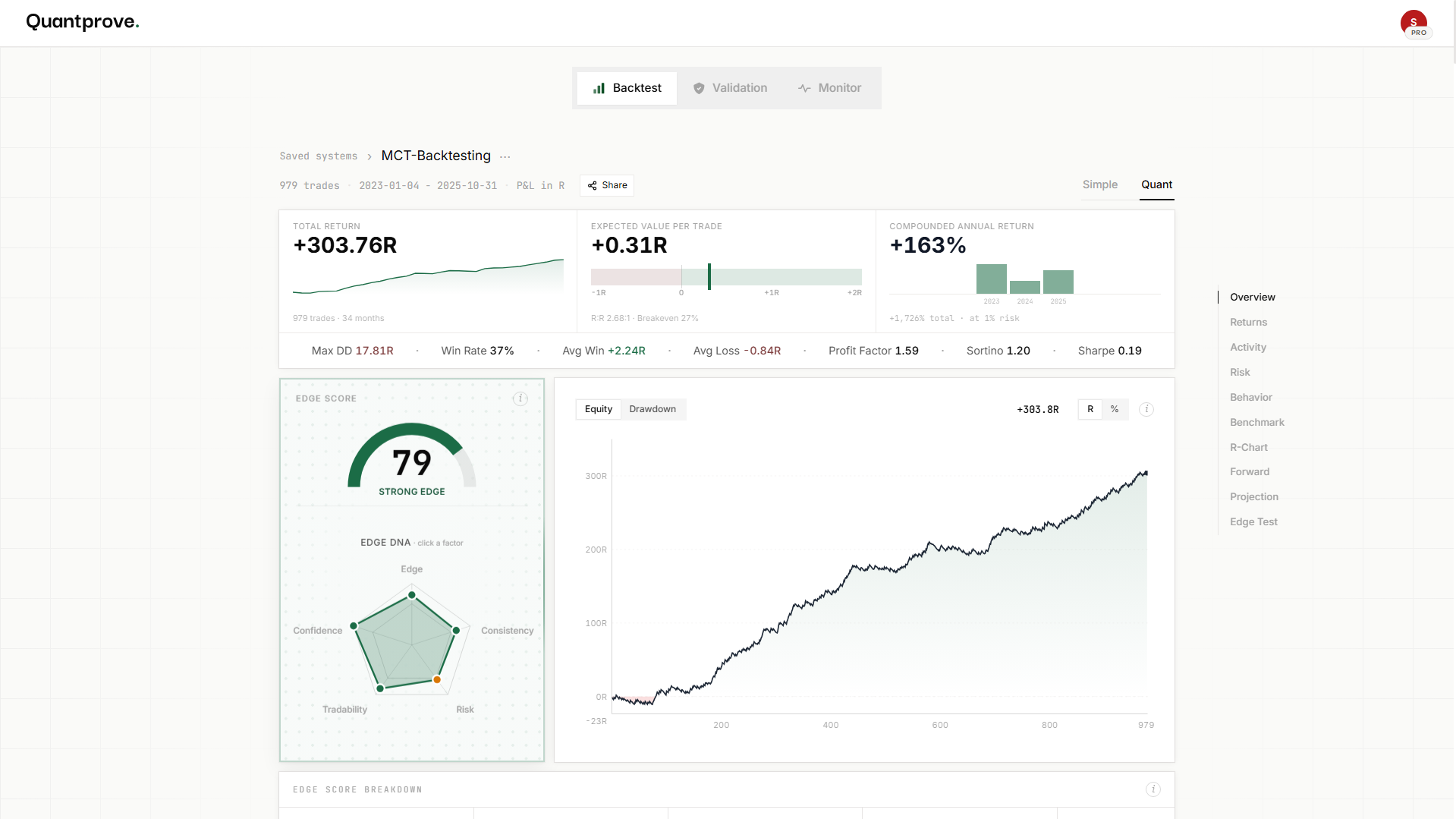Jump to Benchmark section
This screenshot has height=819, width=1456.
(1257, 423)
